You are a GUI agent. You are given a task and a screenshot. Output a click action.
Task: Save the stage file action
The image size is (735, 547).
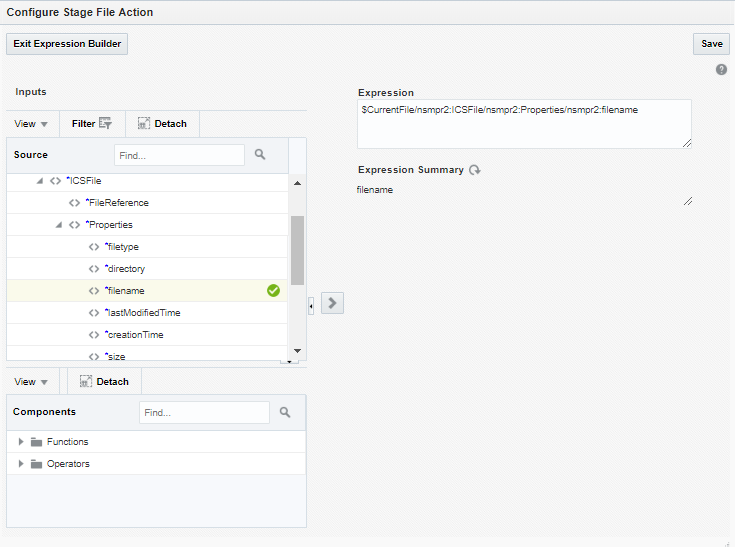tap(711, 44)
